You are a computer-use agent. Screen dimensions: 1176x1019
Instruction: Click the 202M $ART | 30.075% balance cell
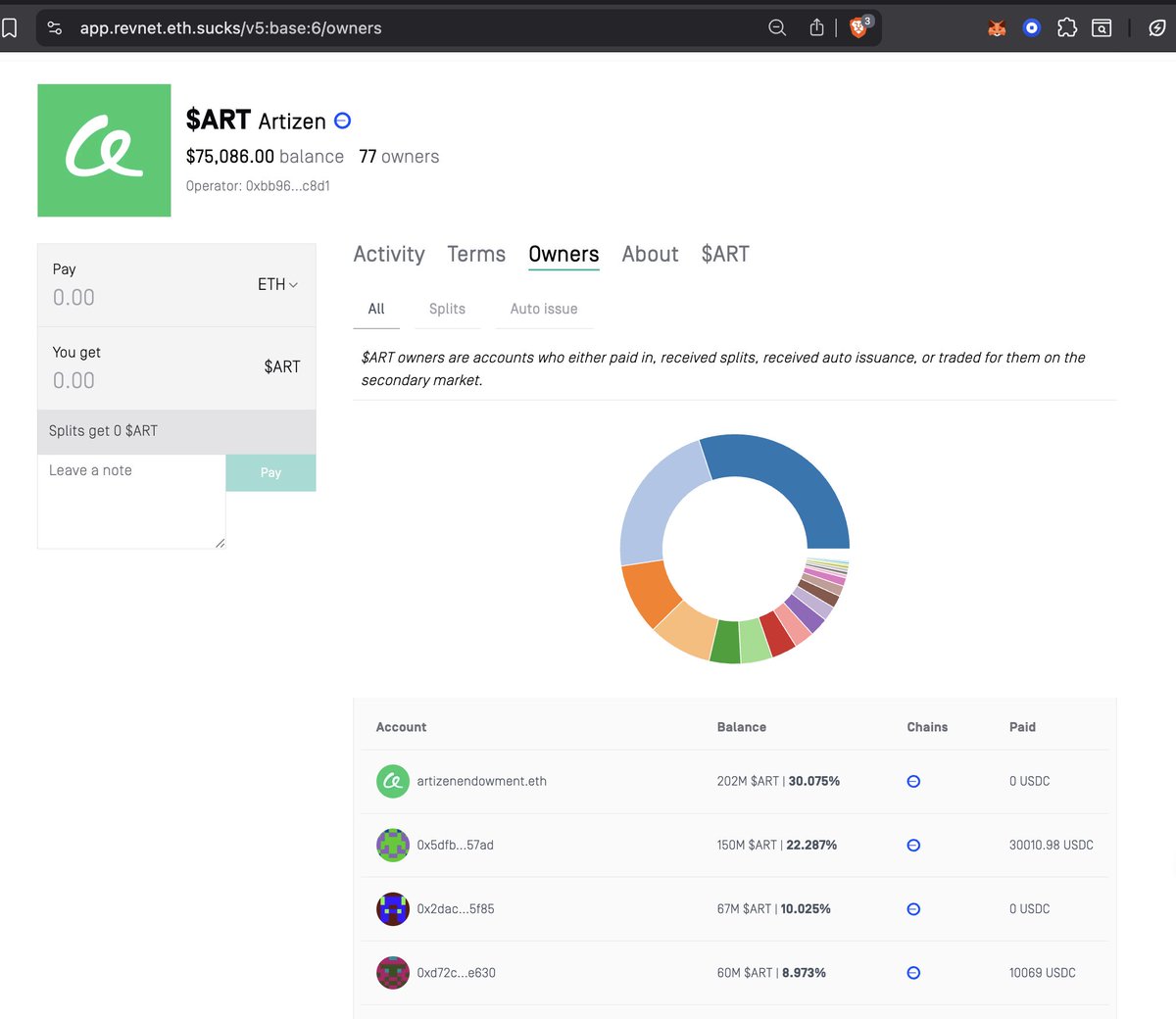pos(778,781)
